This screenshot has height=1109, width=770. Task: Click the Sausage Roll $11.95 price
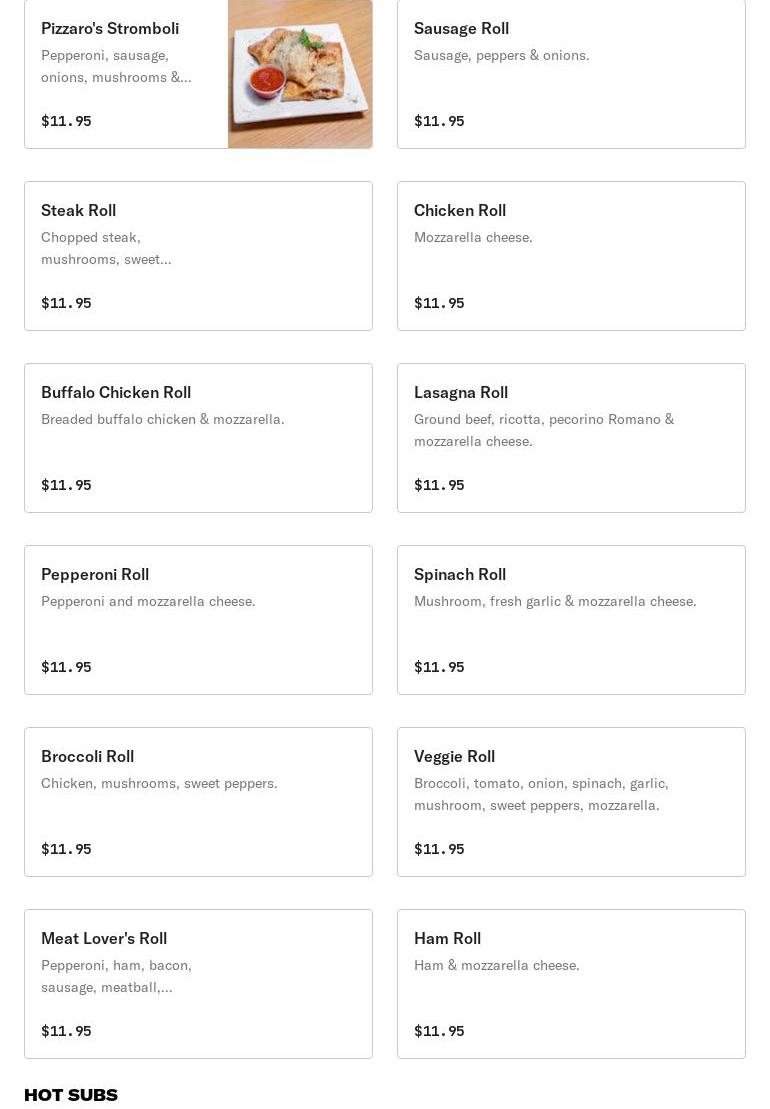pos(439,121)
